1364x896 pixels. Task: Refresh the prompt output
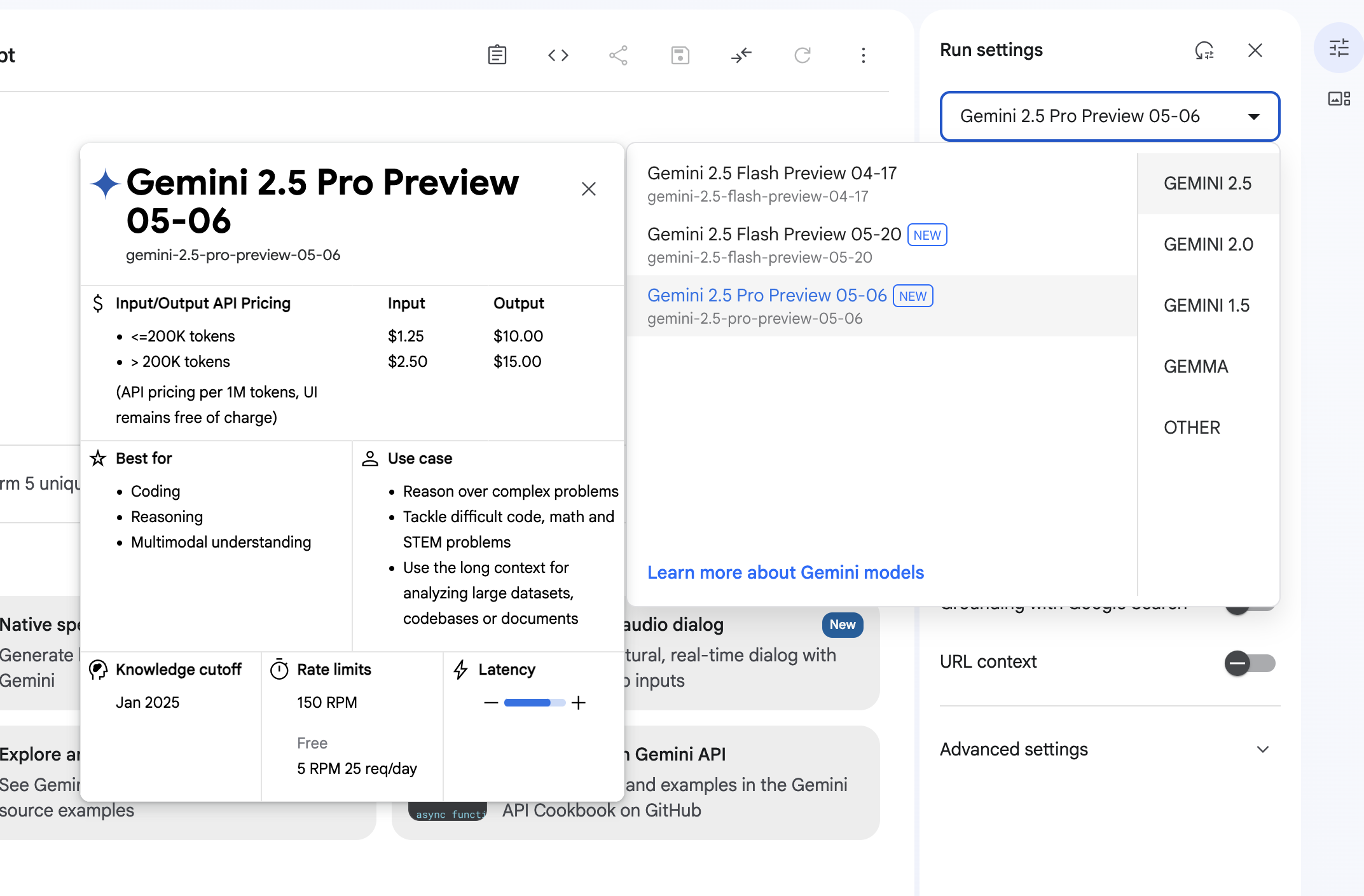click(803, 55)
